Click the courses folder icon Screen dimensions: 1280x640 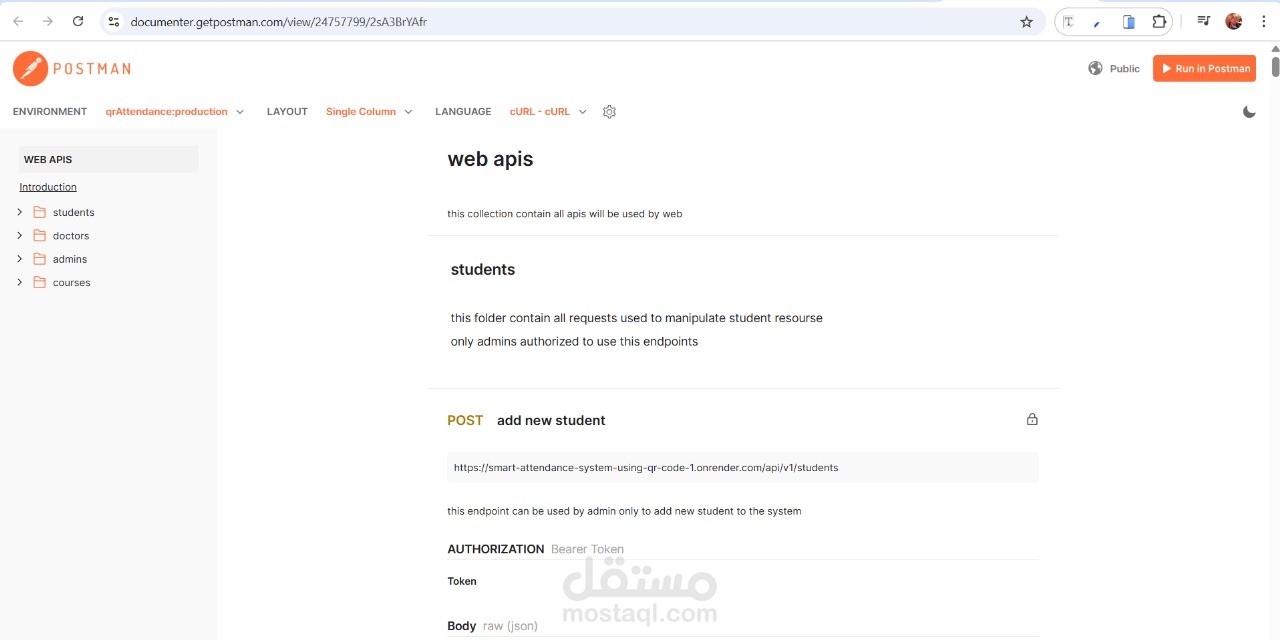tap(40, 282)
